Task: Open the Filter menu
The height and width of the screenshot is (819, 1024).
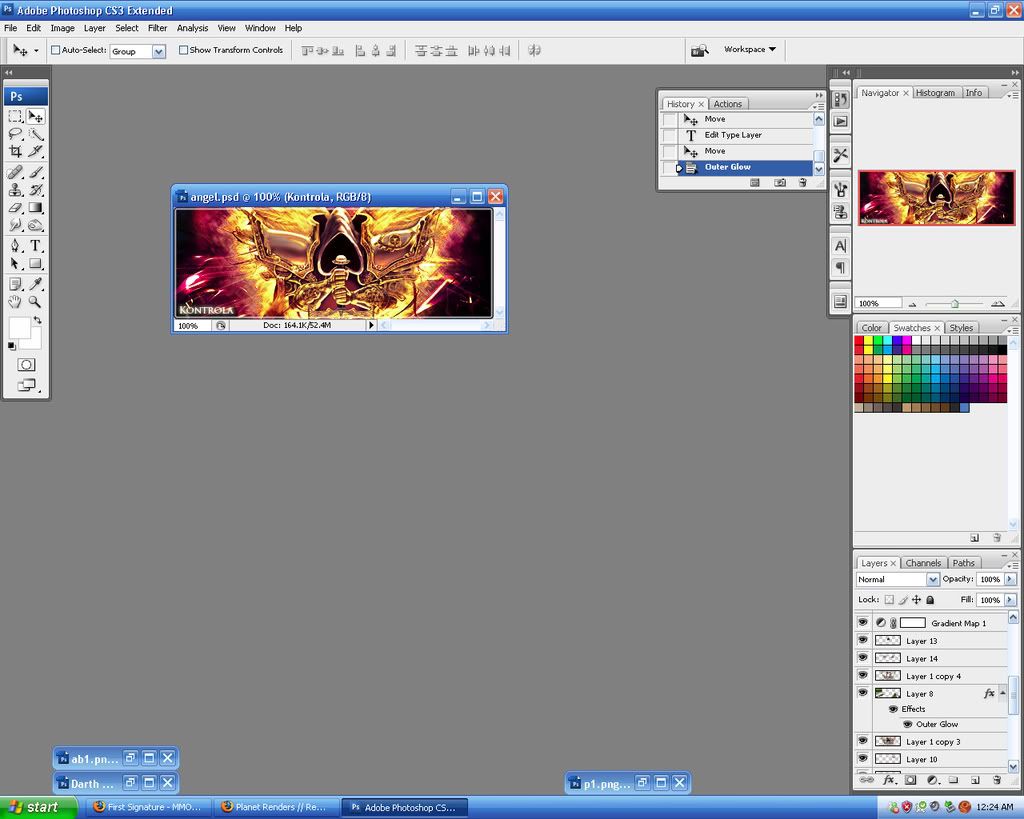Action: click(157, 28)
